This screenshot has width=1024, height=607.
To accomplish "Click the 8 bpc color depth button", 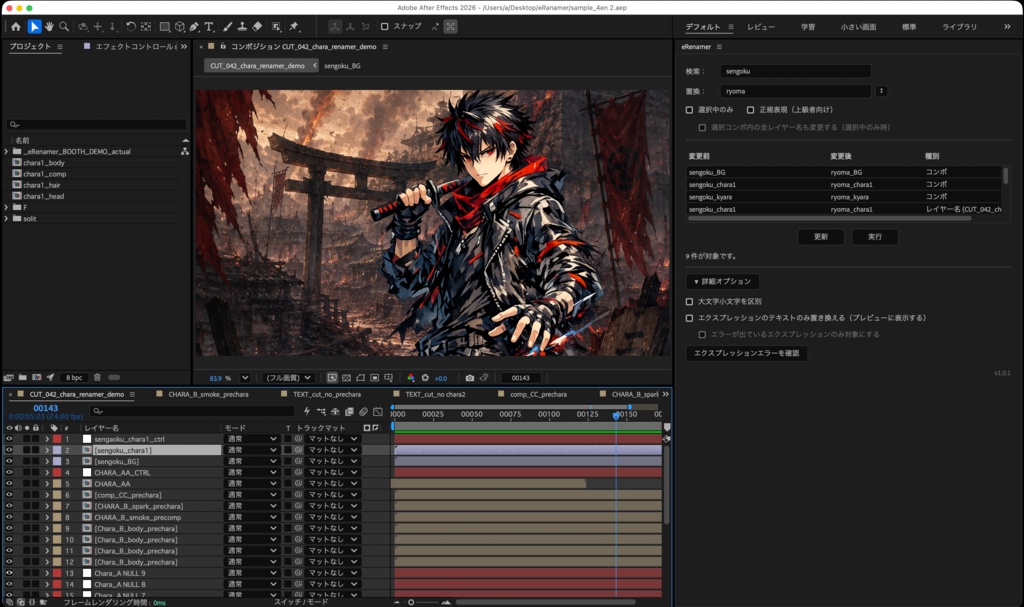I will 74,378.
